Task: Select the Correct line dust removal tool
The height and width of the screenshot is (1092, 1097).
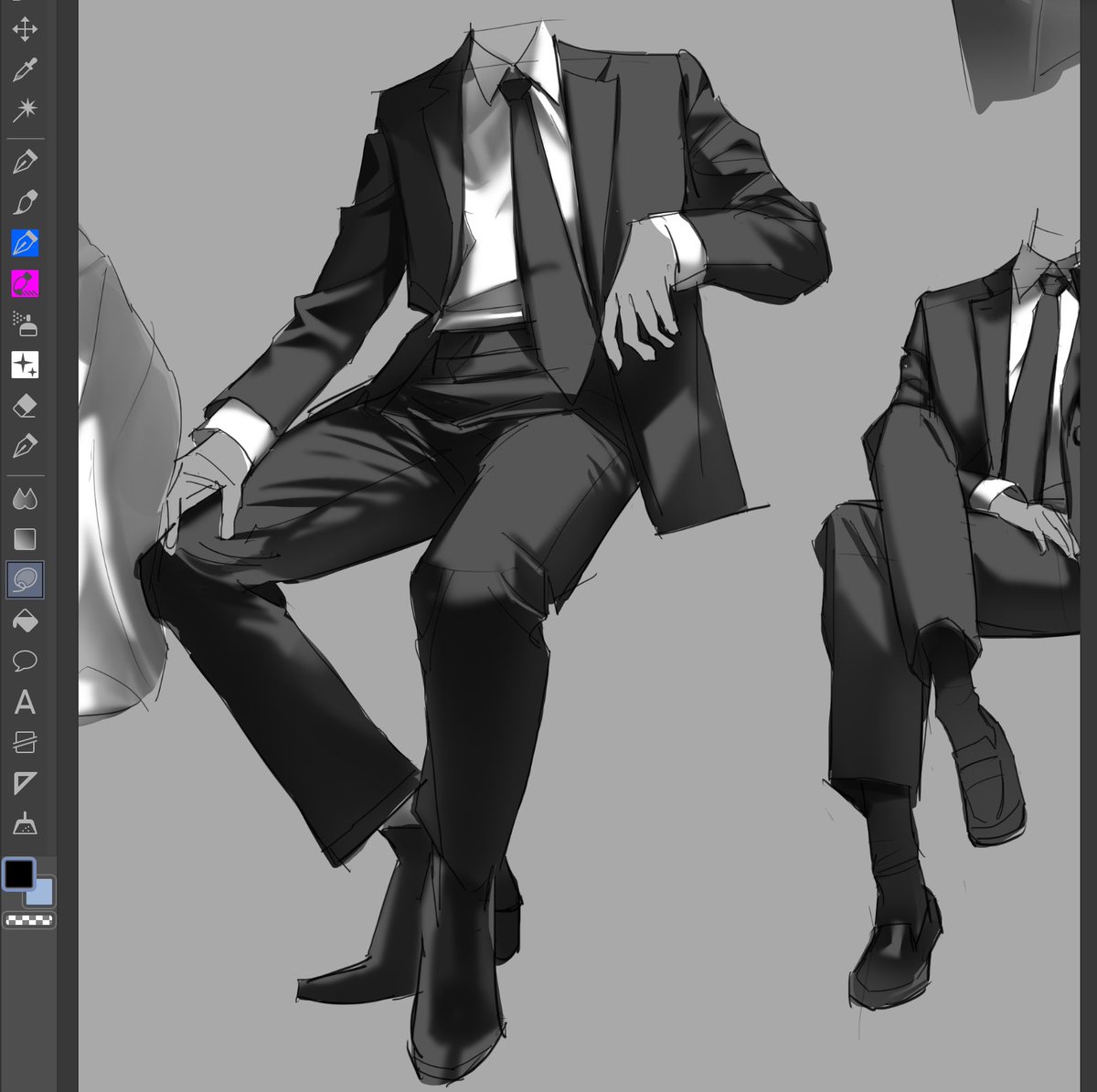Action: click(25, 824)
